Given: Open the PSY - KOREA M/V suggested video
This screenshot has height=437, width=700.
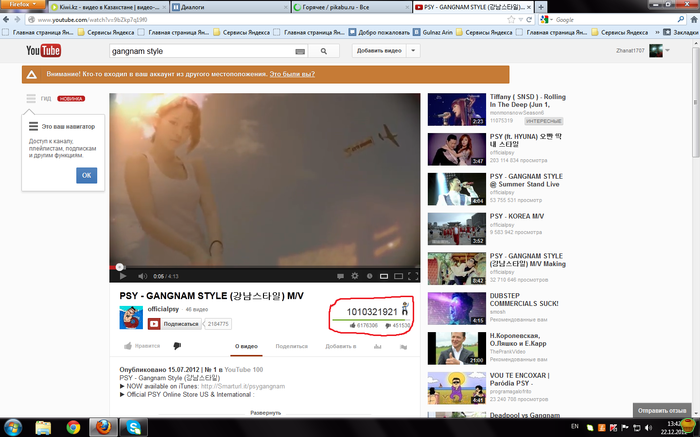Looking at the screenshot, I should [x=517, y=216].
